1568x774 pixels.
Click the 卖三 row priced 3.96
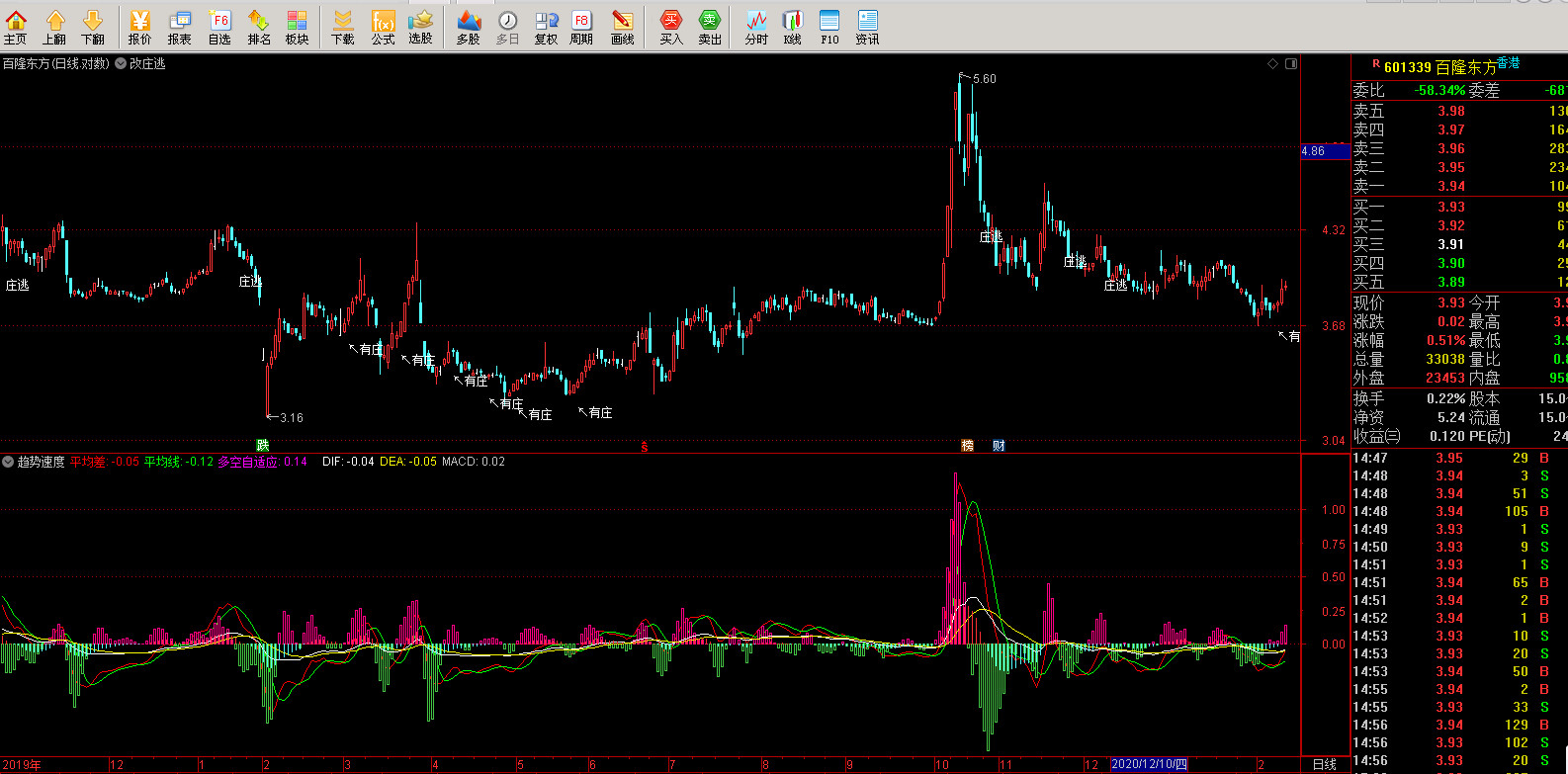(x=1459, y=148)
